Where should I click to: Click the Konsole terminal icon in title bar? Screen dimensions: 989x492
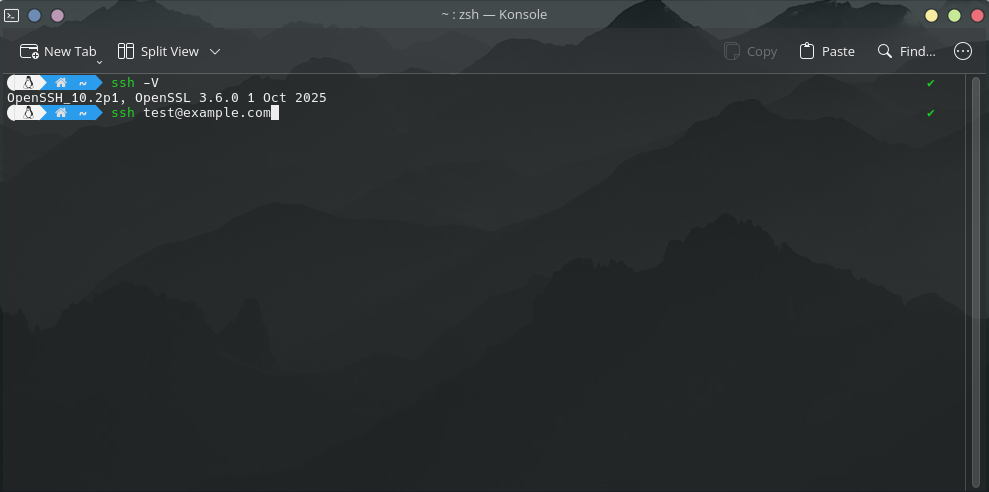click(x=11, y=15)
